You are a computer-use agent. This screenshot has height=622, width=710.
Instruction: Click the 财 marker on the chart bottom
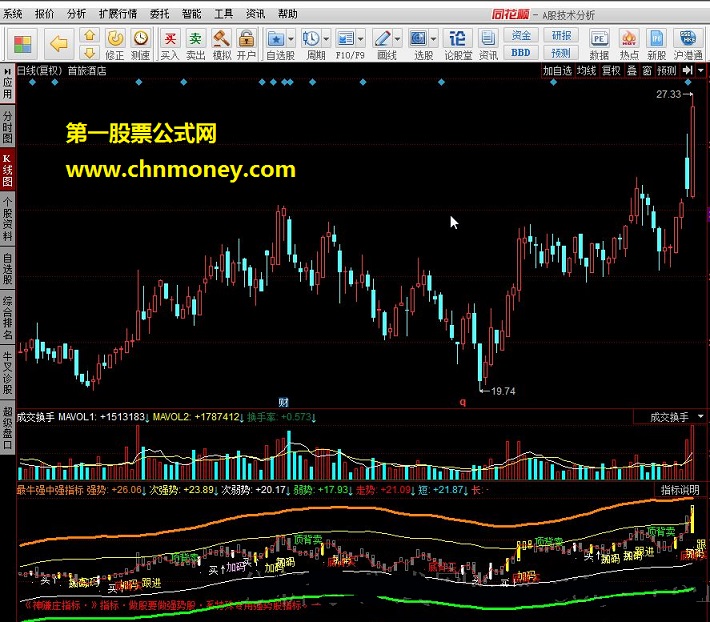click(283, 402)
